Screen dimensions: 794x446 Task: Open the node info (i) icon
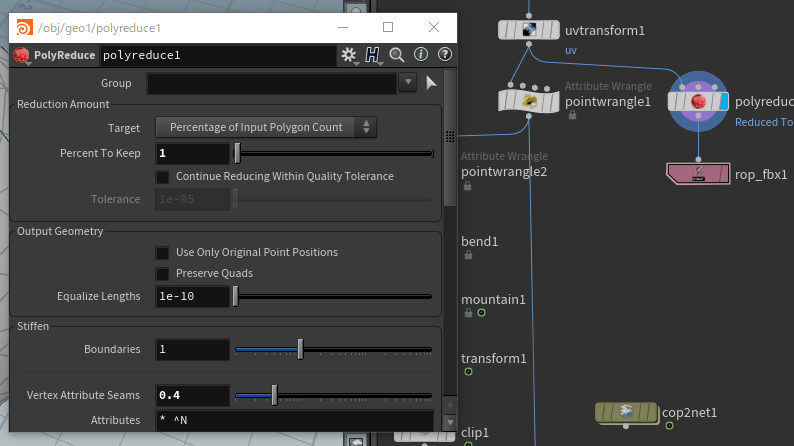(421, 54)
